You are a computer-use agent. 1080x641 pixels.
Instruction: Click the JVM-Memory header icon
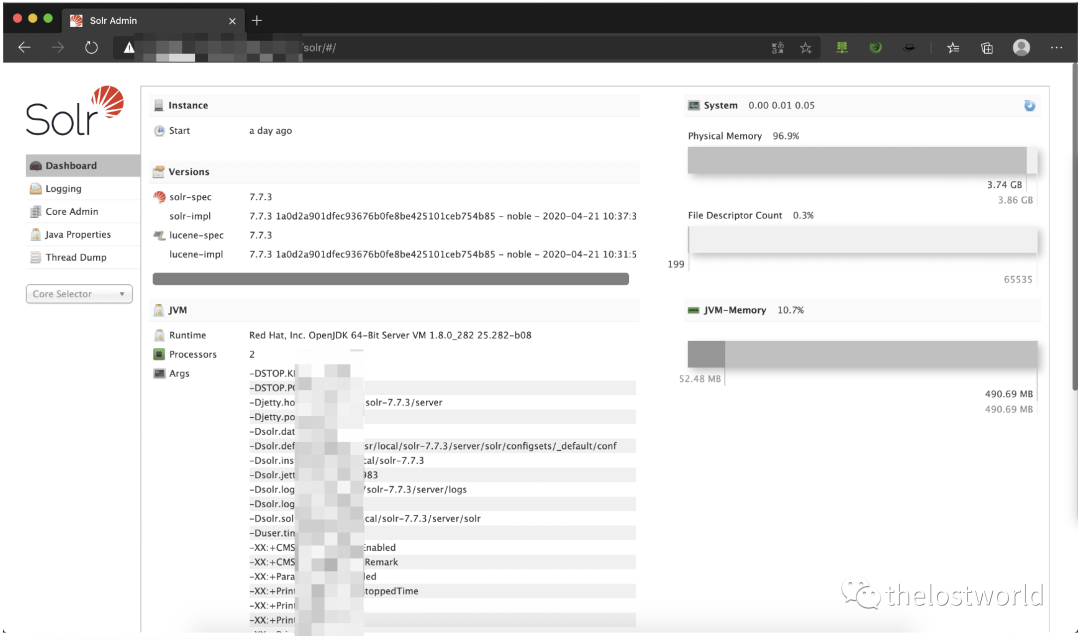pos(694,311)
